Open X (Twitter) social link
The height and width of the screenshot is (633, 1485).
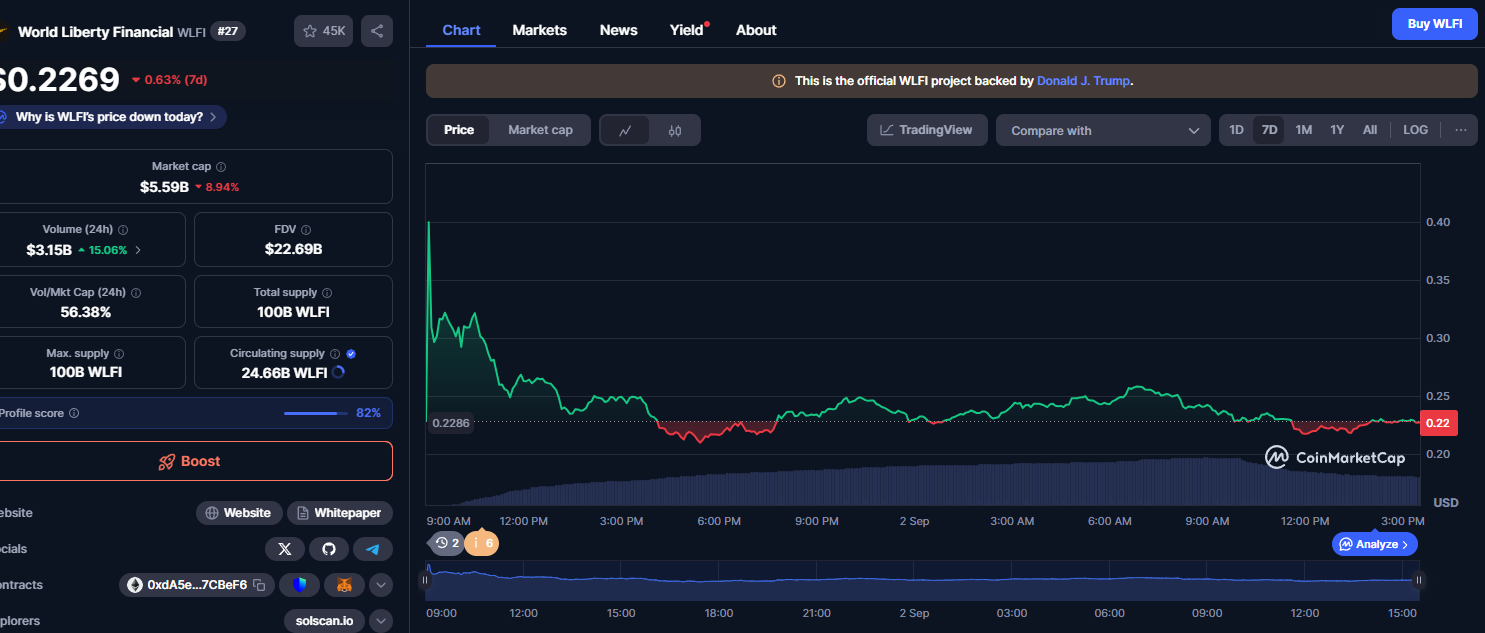[285, 549]
